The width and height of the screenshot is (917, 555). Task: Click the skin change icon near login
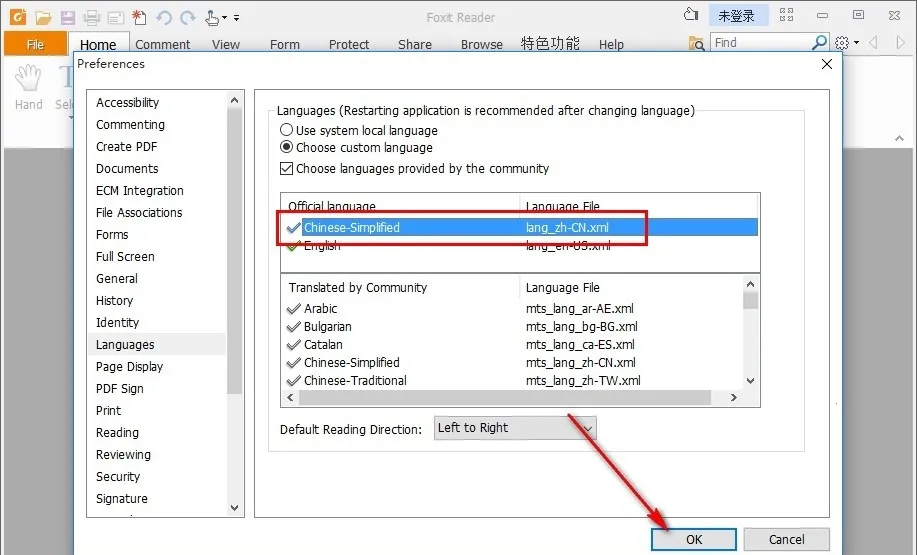click(691, 15)
